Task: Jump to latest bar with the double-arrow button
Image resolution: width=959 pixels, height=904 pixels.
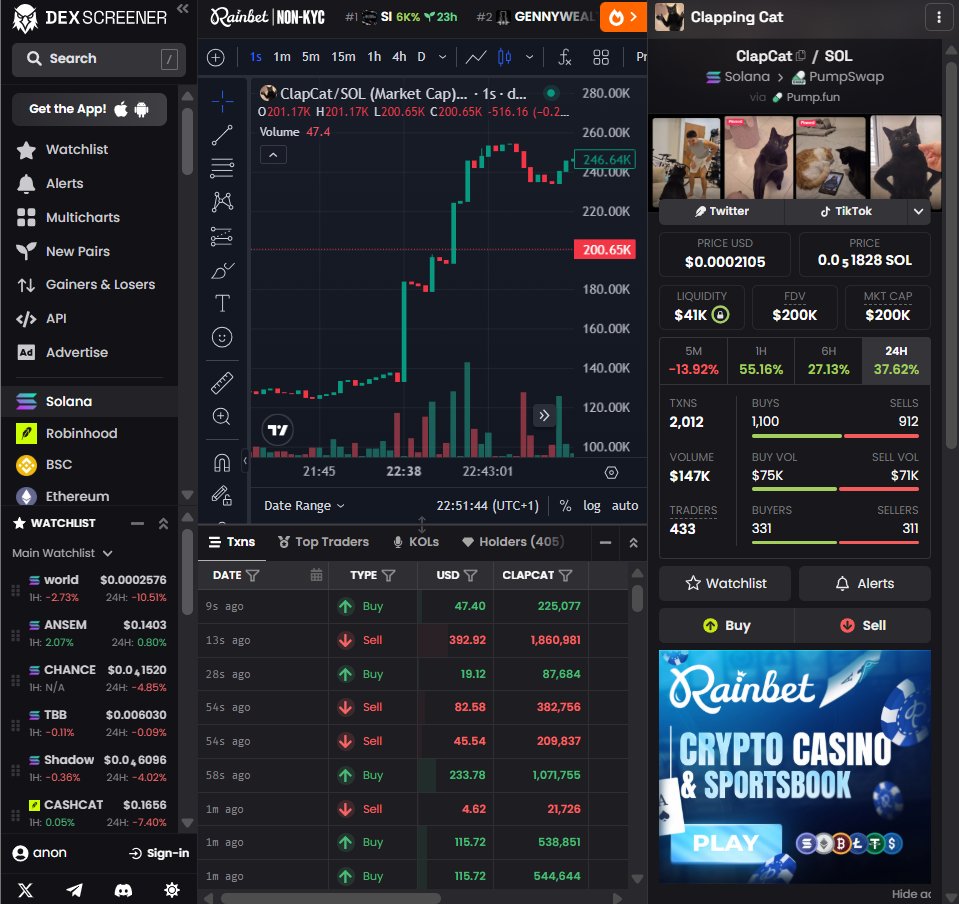Action: 544,416
